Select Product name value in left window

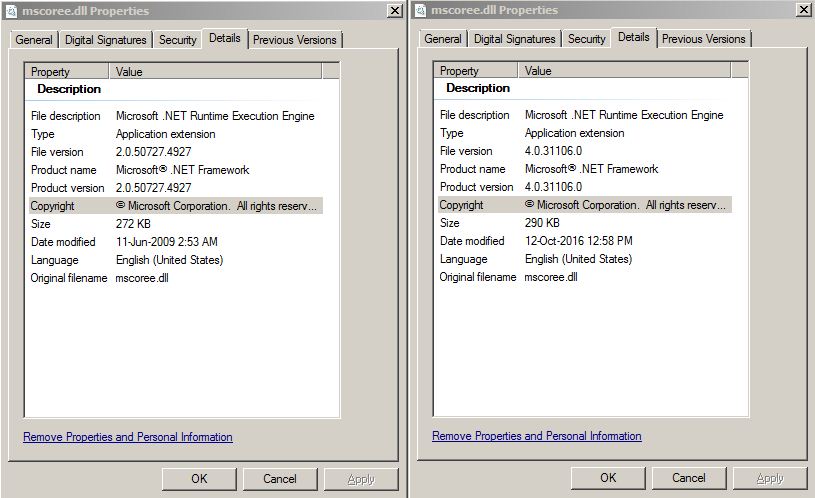click(x=182, y=170)
